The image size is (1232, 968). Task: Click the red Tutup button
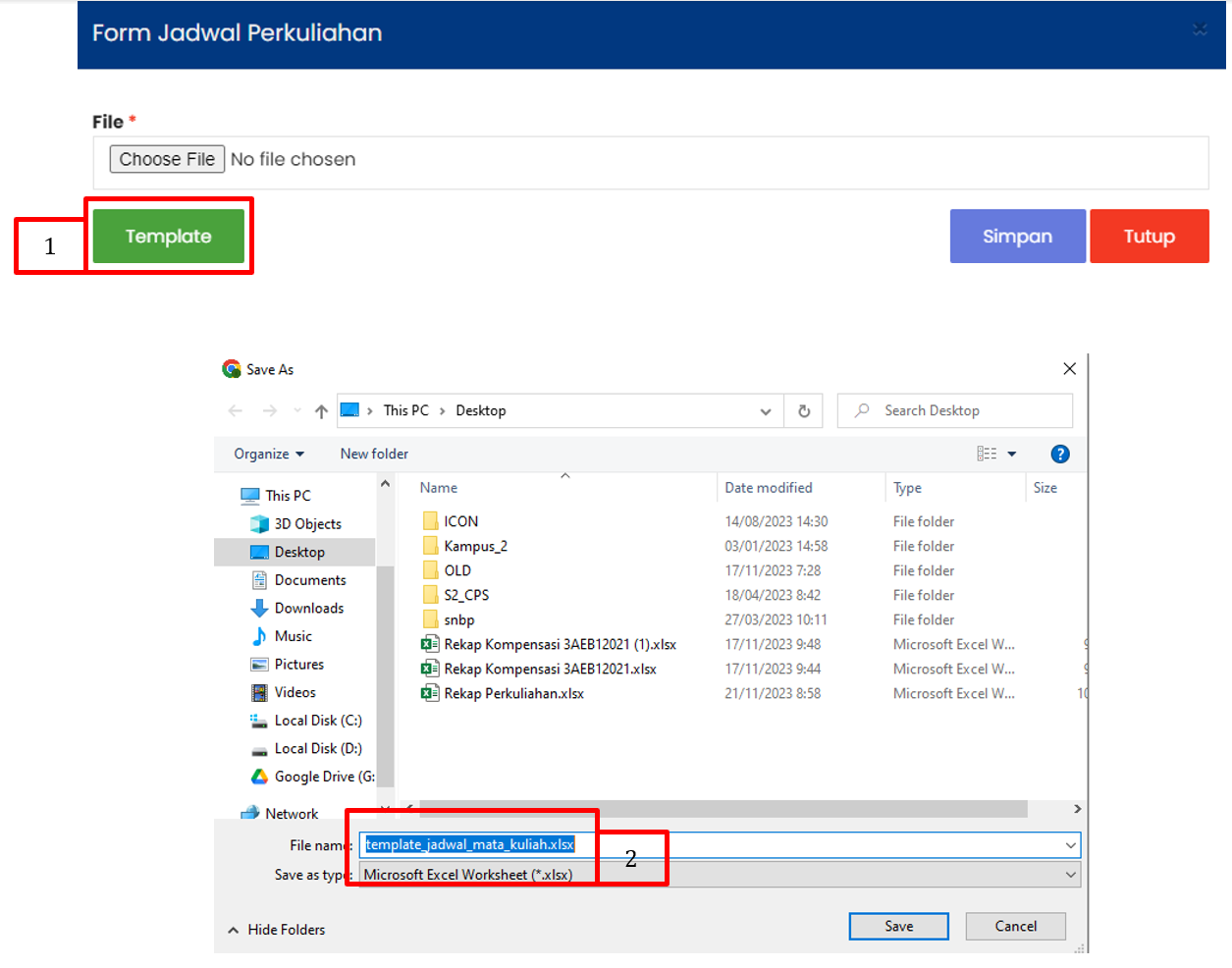[1149, 236]
